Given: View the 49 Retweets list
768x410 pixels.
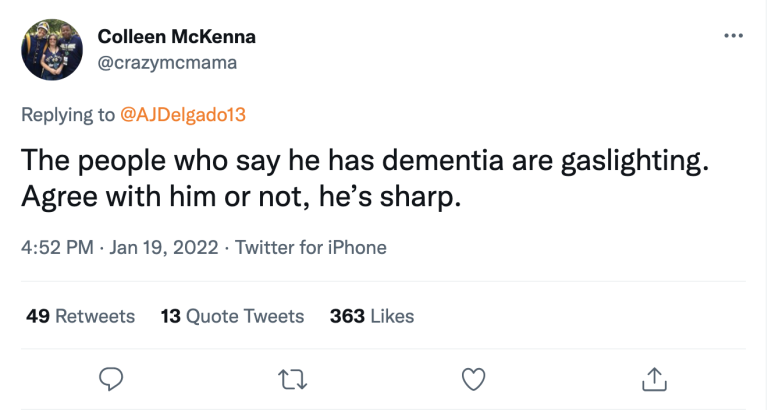Looking at the screenshot, I should tap(80, 316).
